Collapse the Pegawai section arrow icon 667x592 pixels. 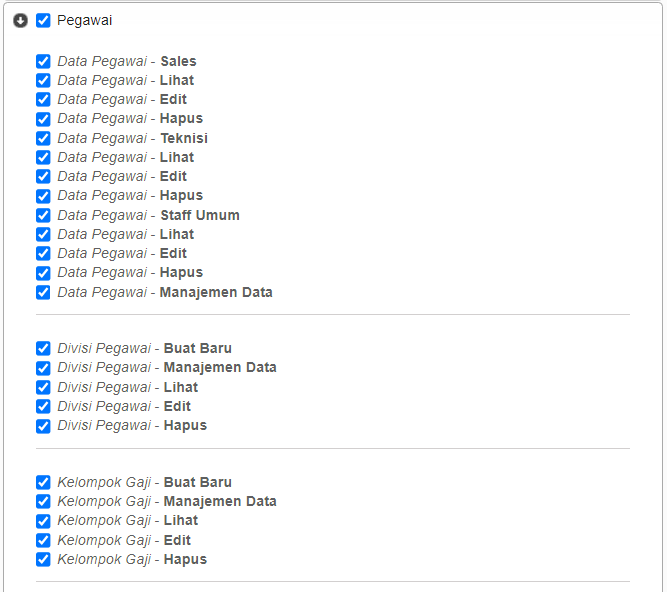21,20
